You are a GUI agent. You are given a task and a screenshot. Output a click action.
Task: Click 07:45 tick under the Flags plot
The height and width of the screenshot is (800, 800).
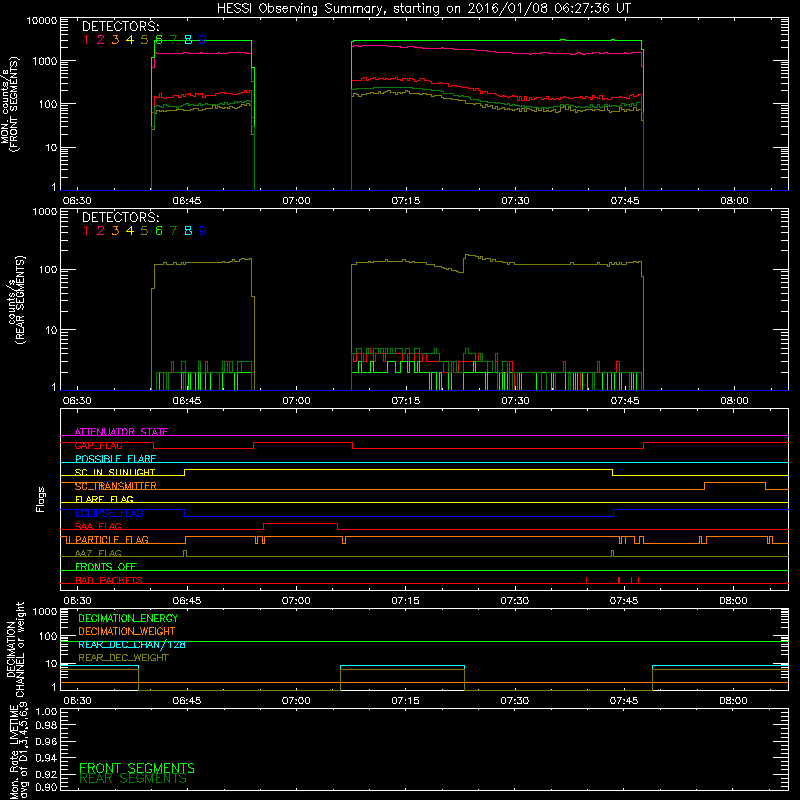tap(624, 601)
